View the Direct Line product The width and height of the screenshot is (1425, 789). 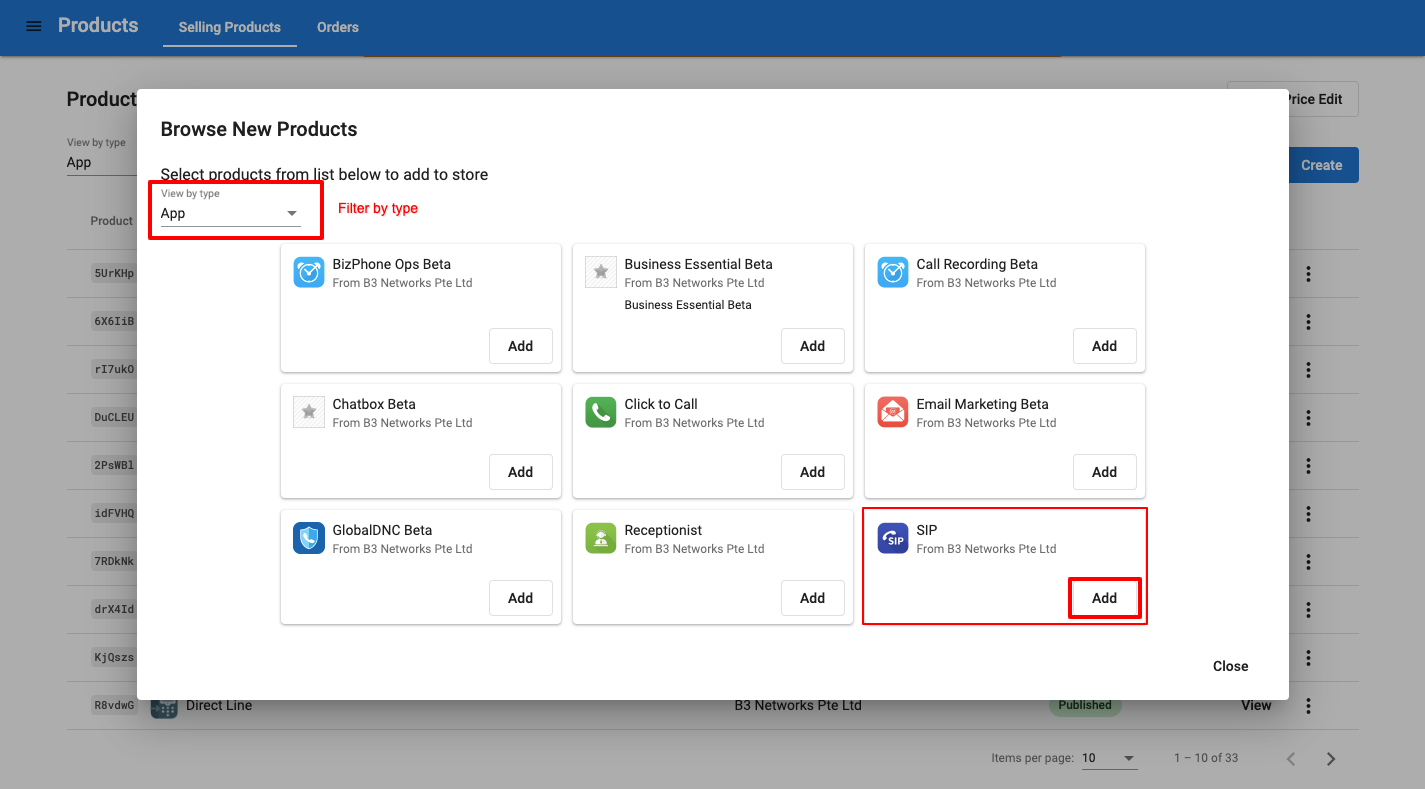1256,706
